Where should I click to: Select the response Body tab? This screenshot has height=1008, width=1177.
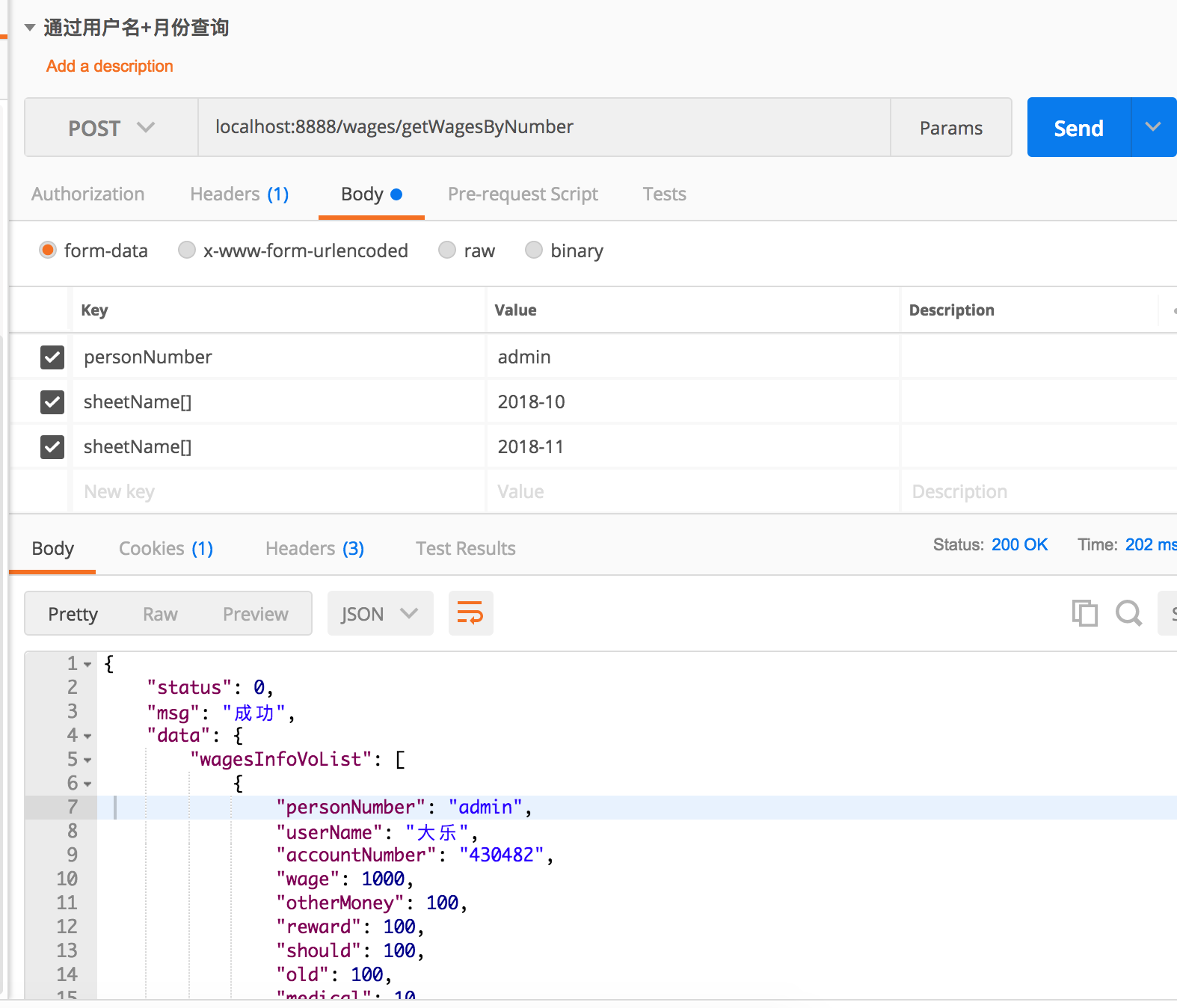click(52, 548)
